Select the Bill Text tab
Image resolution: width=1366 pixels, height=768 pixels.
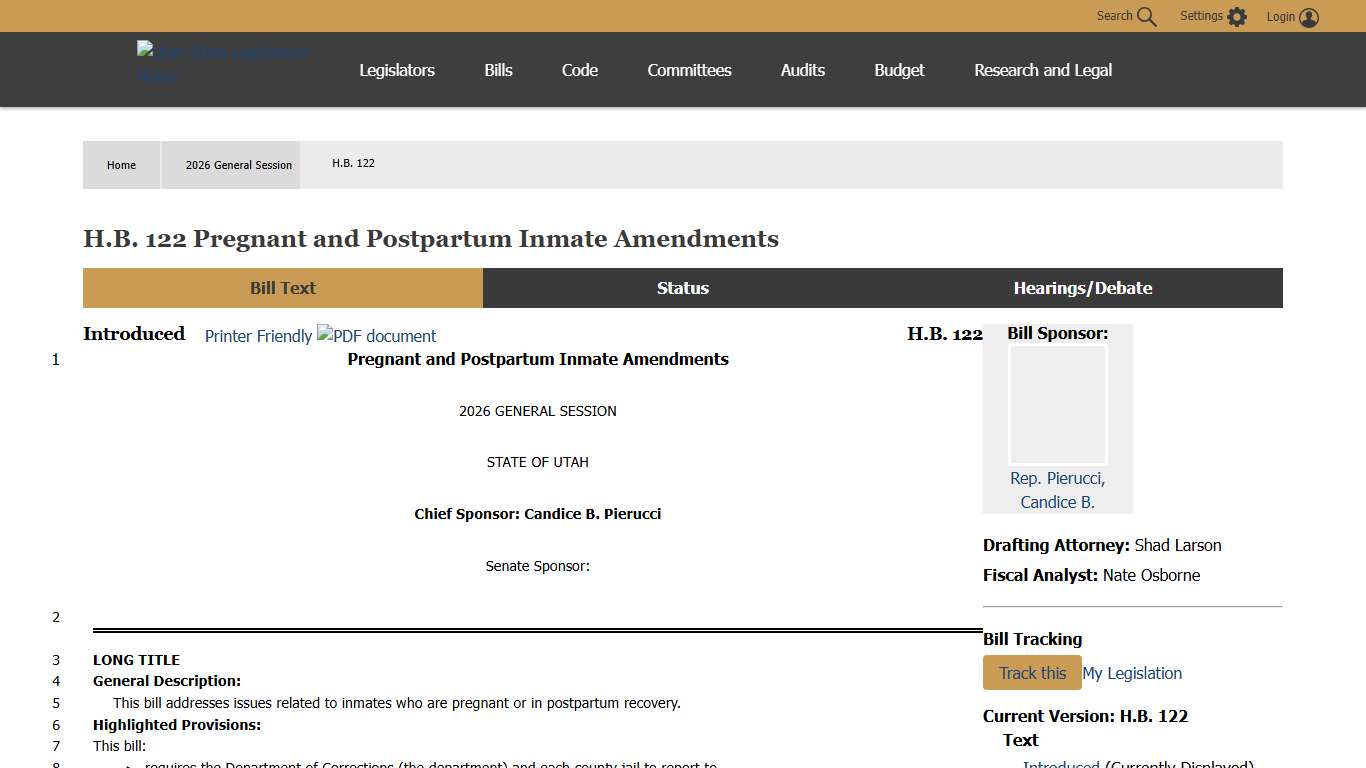pyautogui.click(x=283, y=288)
